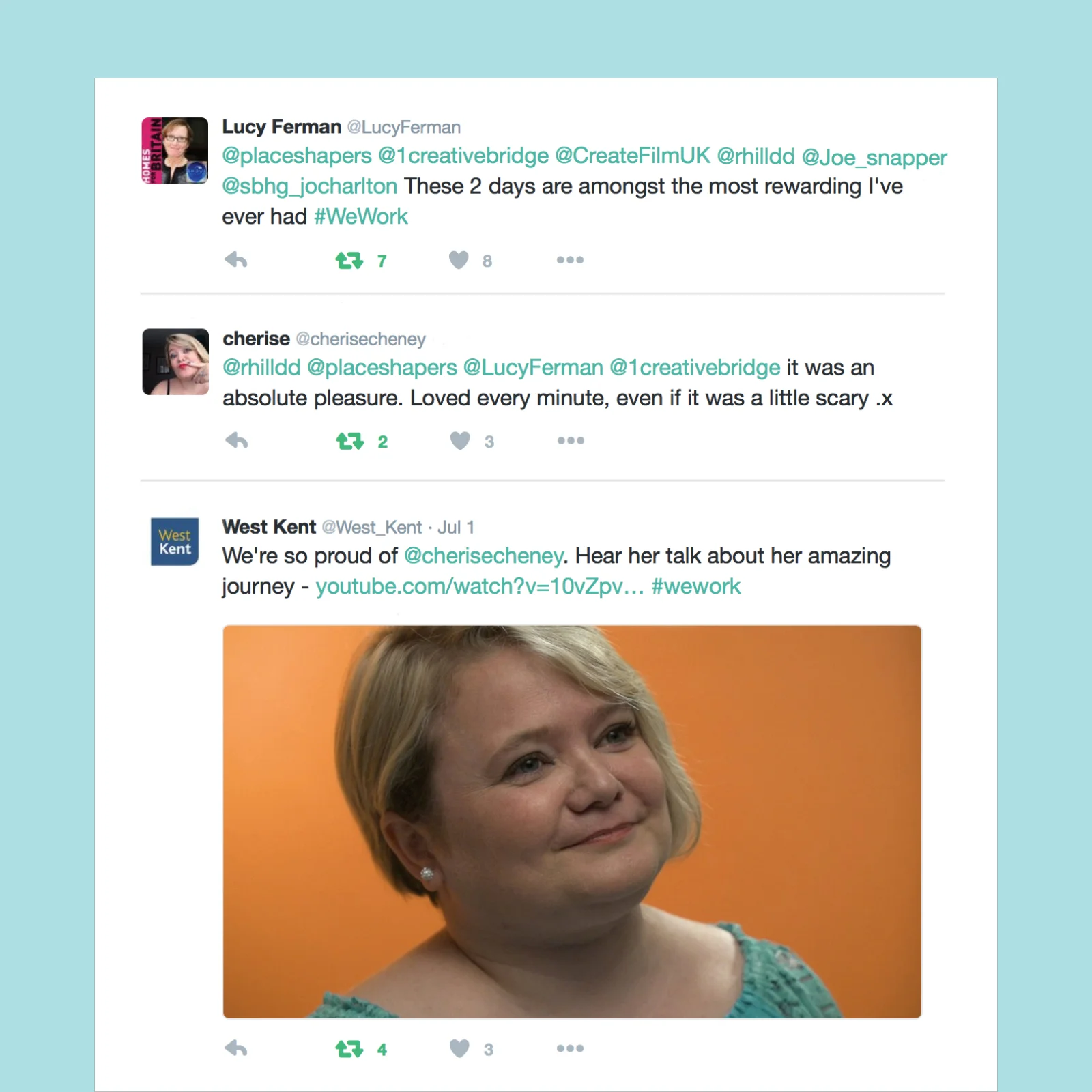Click the West Kent logo avatar
This screenshot has height=1092, width=1092.
(175, 542)
